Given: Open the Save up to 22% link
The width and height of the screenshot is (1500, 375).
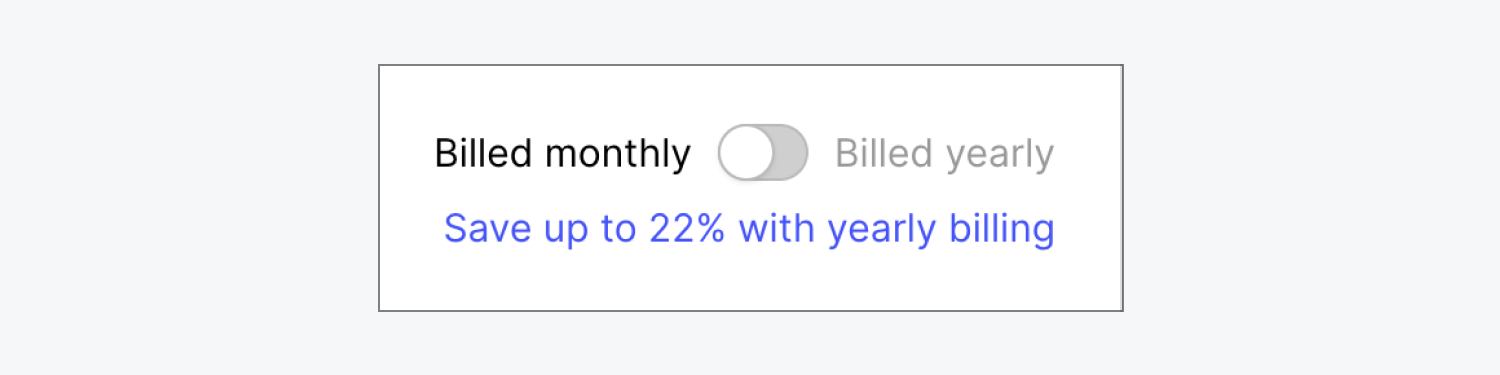Looking at the screenshot, I should (x=749, y=229).
